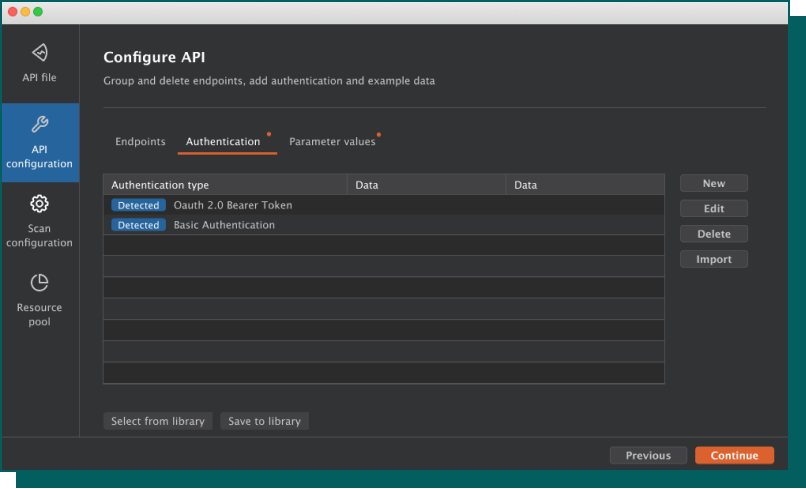Click Select from library button

(x=158, y=421)
